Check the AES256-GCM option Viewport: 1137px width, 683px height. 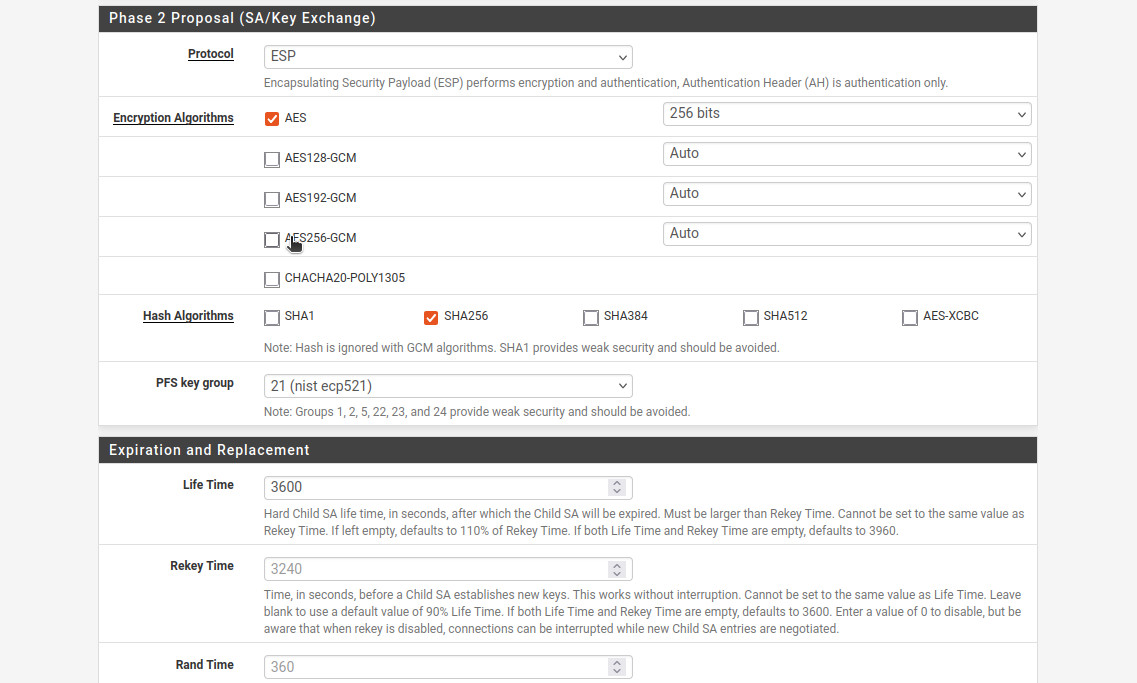pyautogui.click(x=272, y=239)
